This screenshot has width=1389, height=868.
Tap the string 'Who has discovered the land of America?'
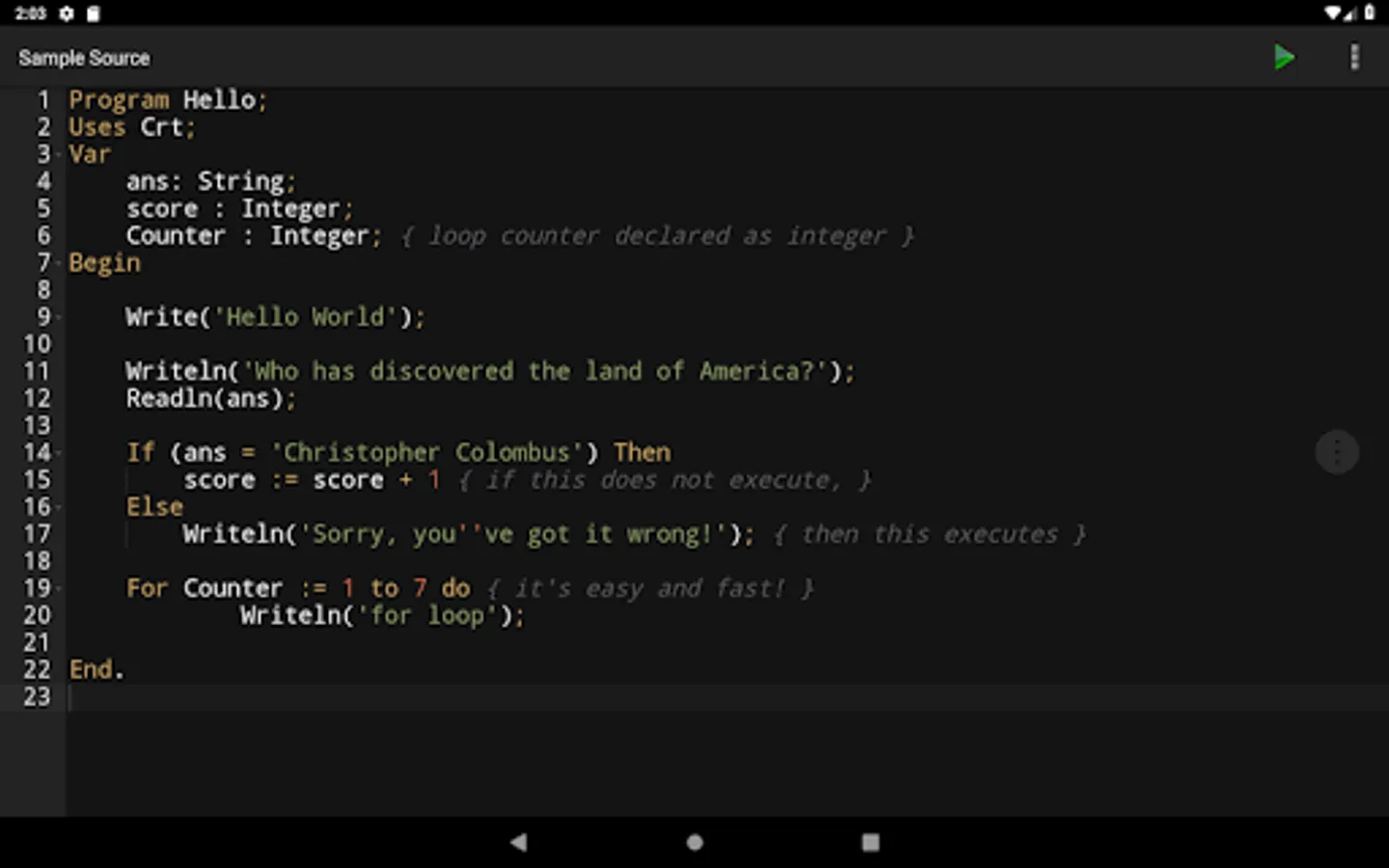coord(535,371)
